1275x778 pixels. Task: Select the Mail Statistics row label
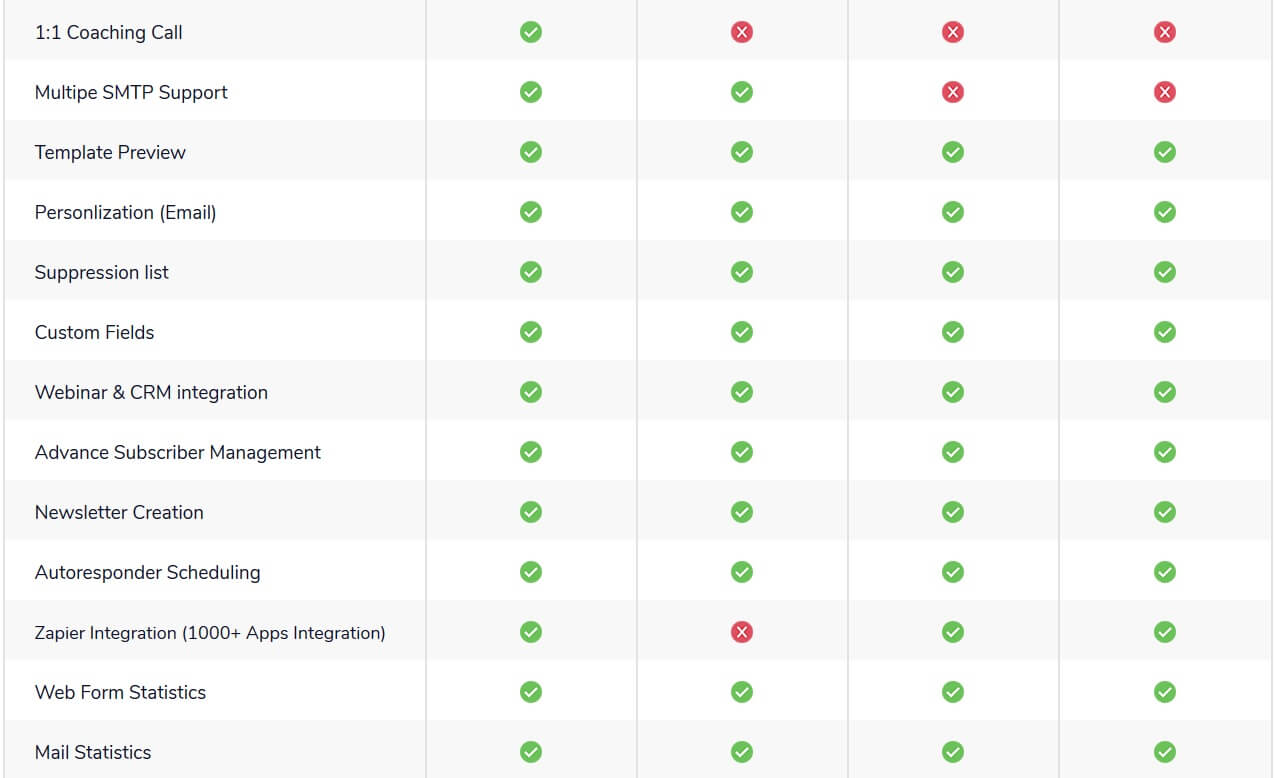(x=93, y=752)
